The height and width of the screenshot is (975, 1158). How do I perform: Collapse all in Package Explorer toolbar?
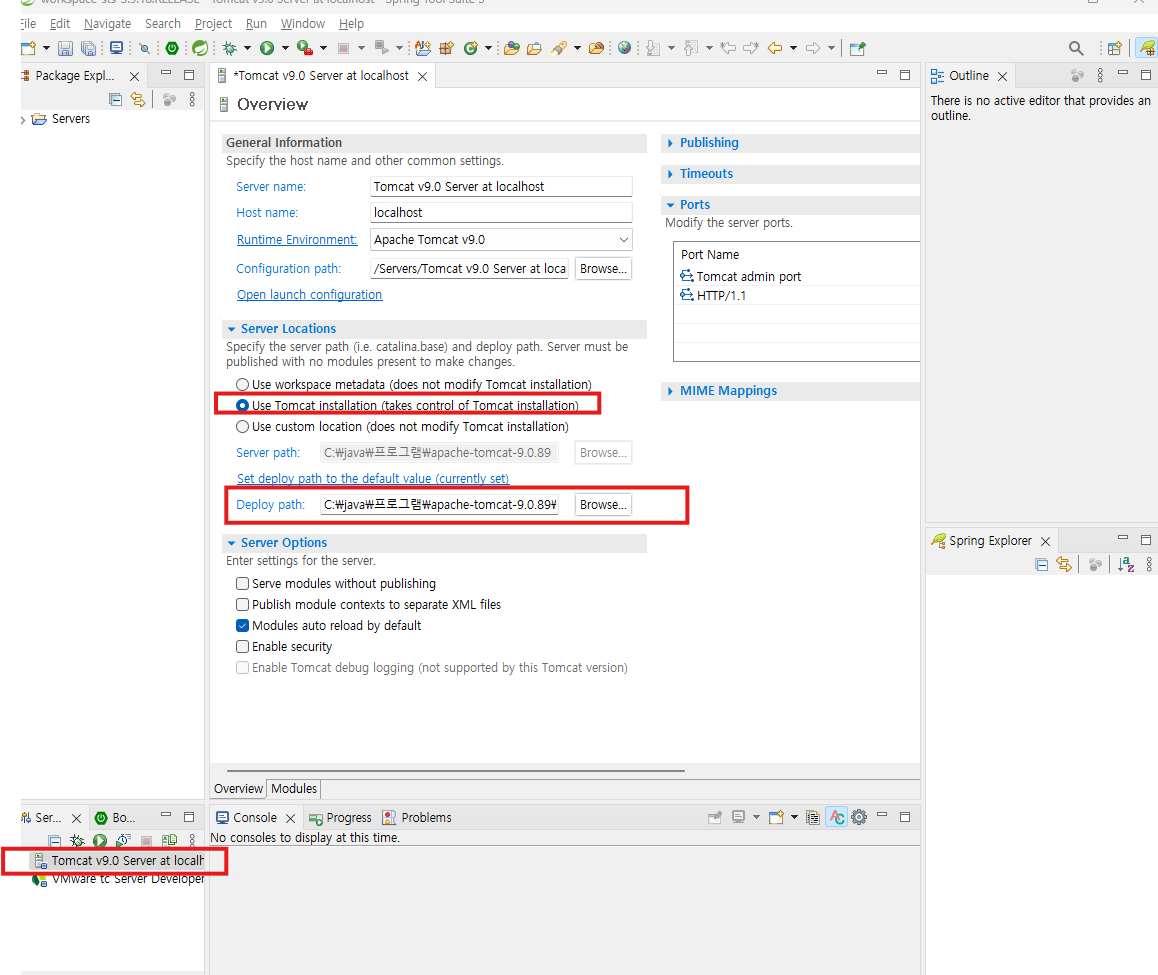pyautogui.click(x=115, y=99)
